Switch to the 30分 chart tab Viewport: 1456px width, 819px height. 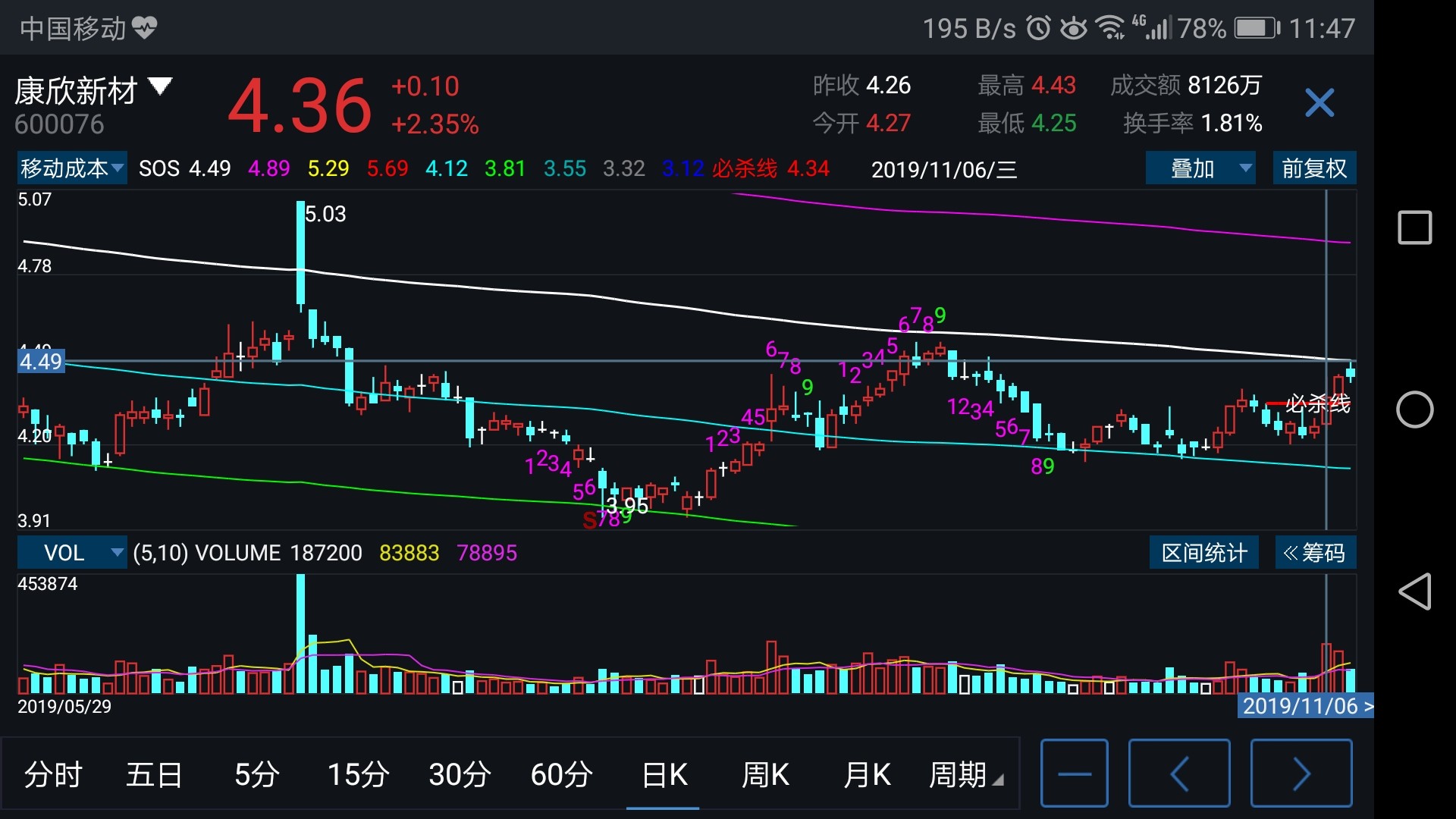tap(460, 774)
